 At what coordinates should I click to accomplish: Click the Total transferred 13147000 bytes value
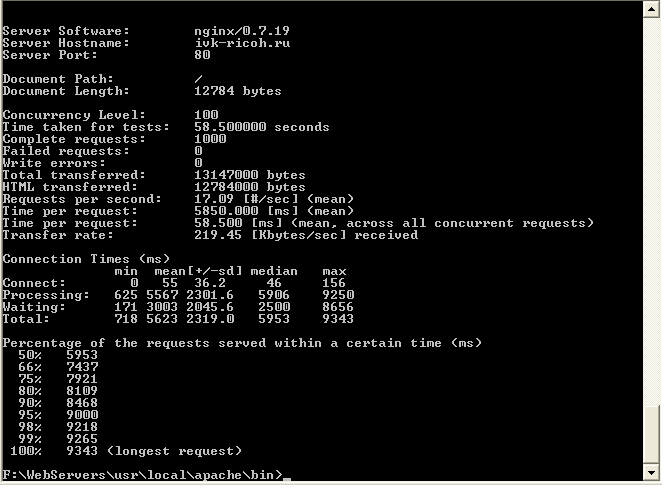[x=250, y=175]
